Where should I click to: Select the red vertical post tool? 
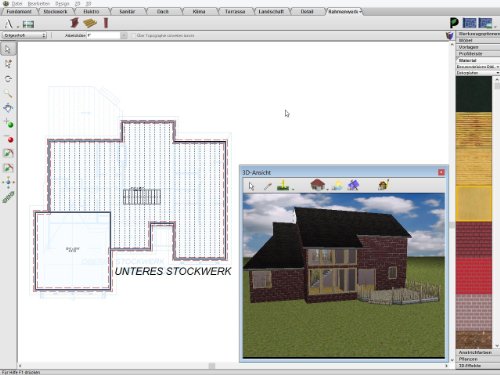pos(106,23)
